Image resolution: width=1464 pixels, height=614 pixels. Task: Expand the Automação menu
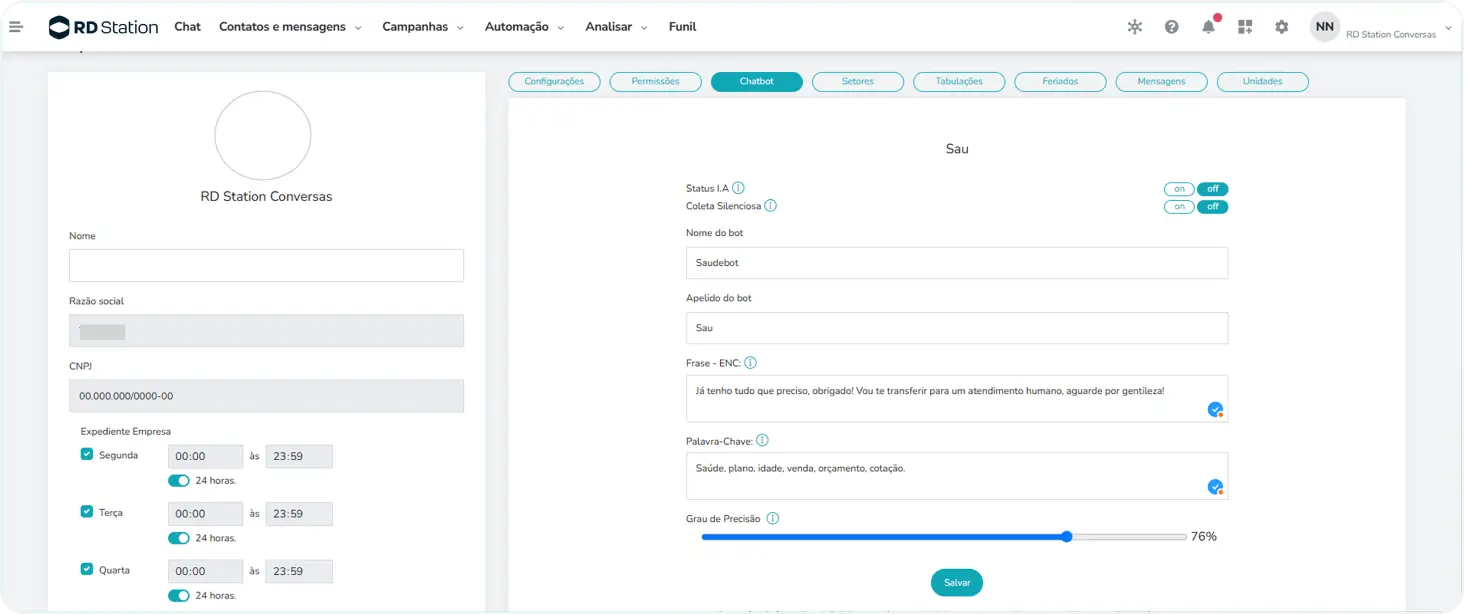525,27
